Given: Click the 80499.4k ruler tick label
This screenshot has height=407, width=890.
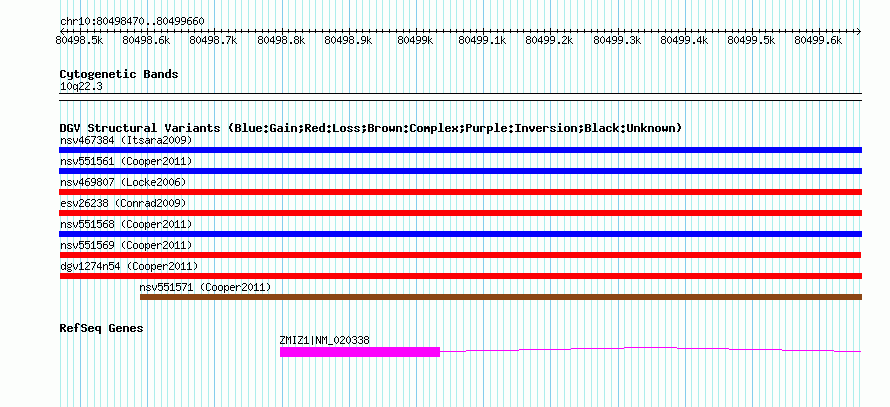Looking at the screenshot, I should click(684, 40).
